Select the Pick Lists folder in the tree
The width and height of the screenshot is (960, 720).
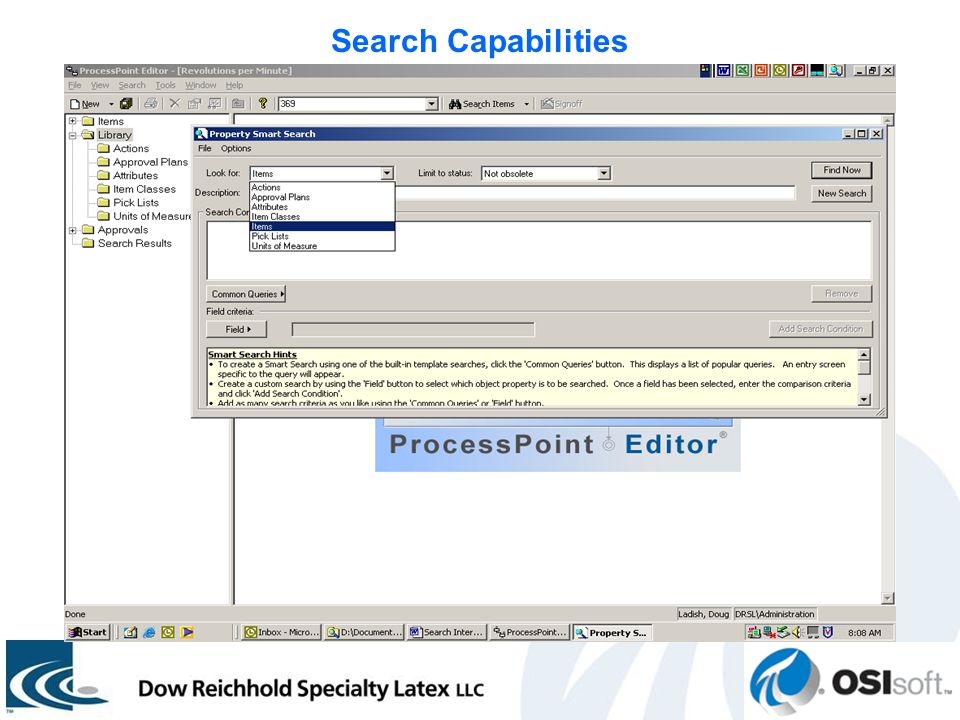tap(129, 203)
